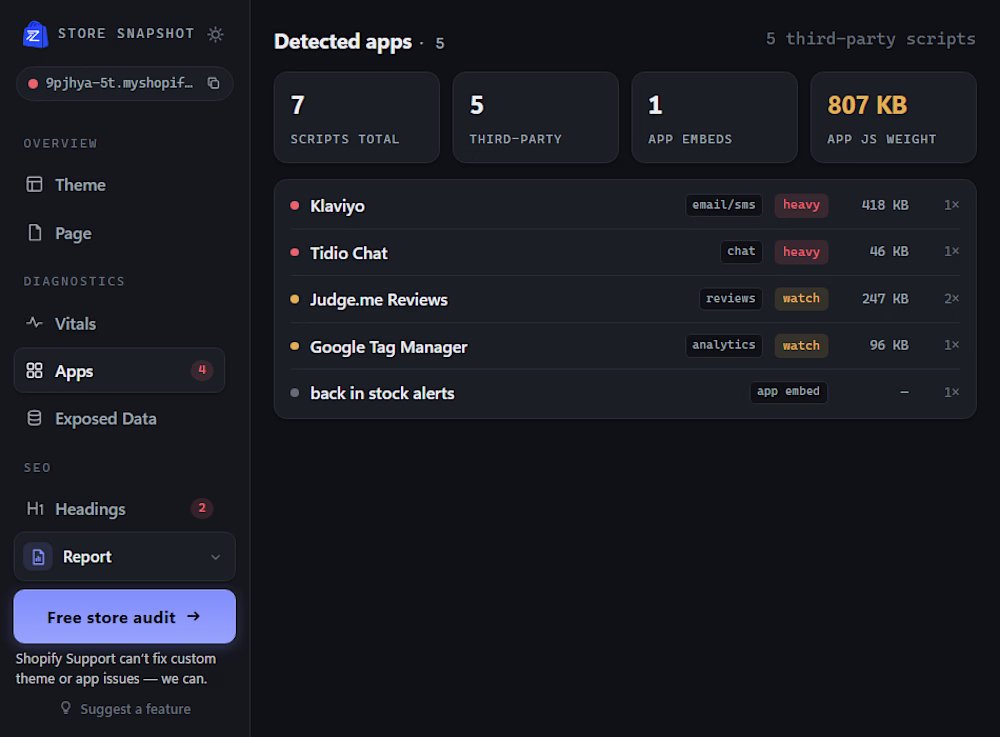This screenshot has height=737, width=1000.
Task: Click the Apps grid icon
Action: (34, 370)
